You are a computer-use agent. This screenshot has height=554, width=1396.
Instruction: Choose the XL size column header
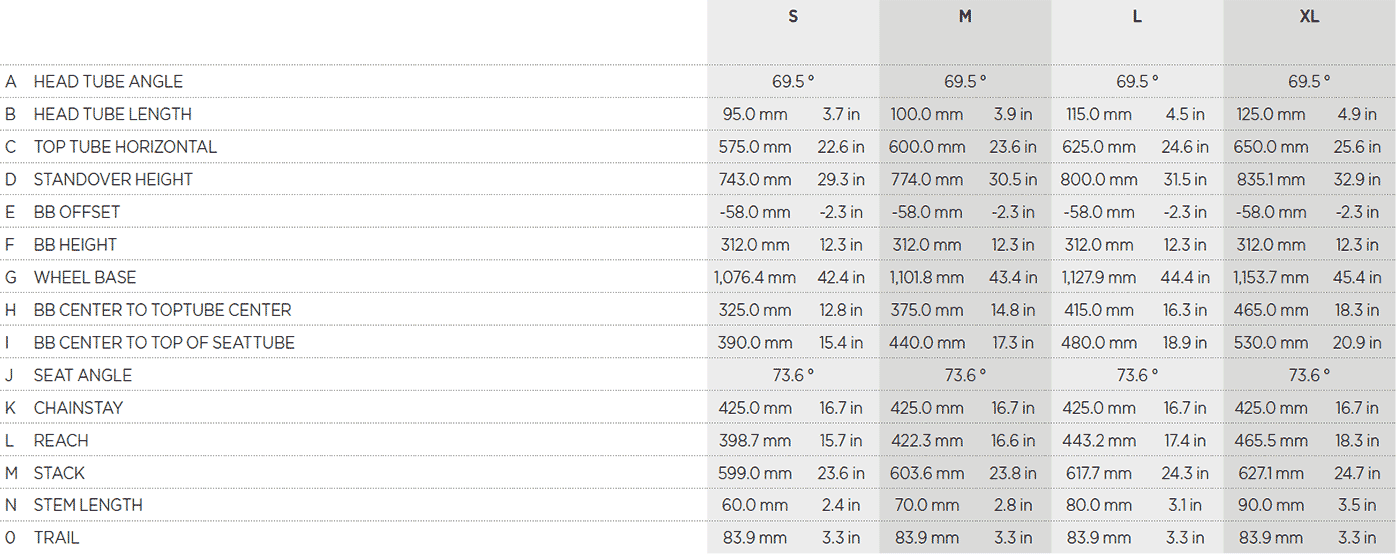(1309, 17)
